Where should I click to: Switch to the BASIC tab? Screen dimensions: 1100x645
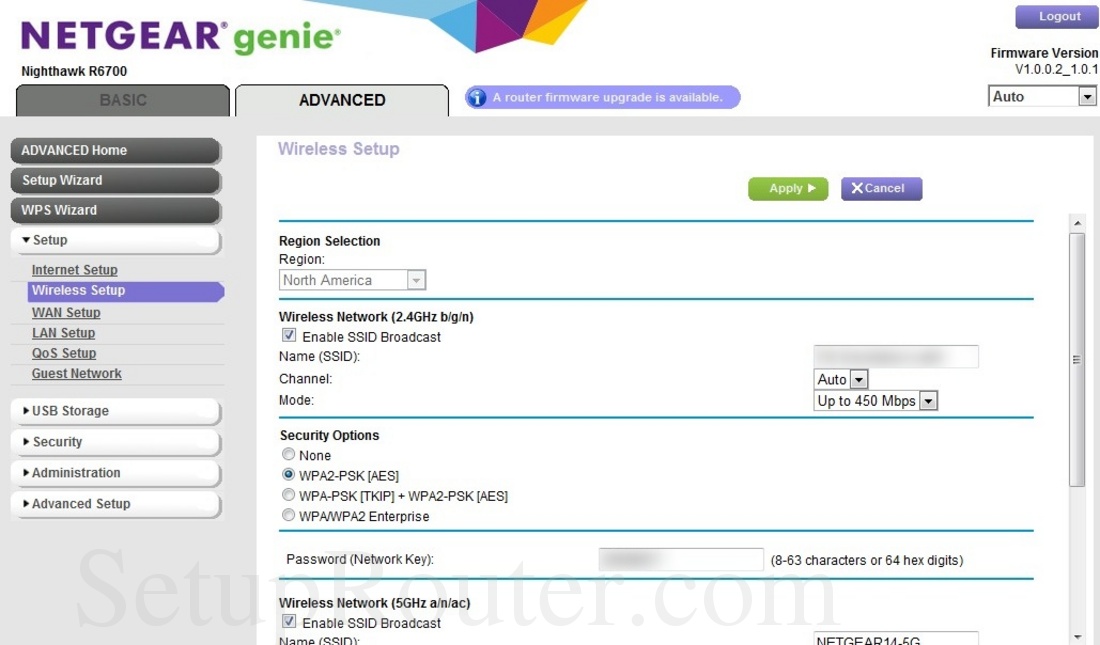(x=123, y=100)
